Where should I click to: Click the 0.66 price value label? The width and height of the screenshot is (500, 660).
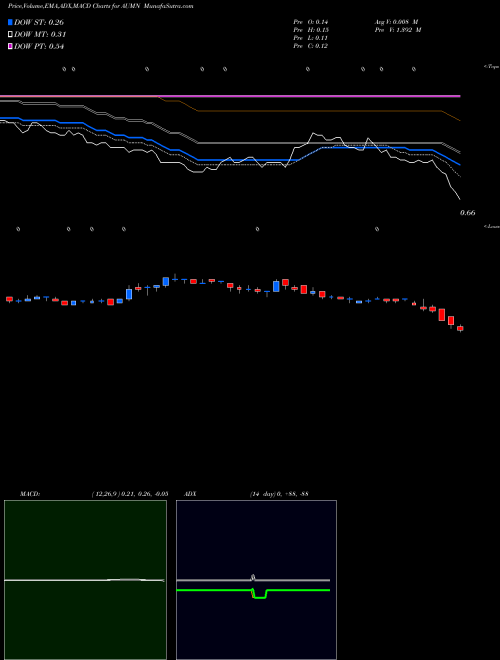[468, 213]
